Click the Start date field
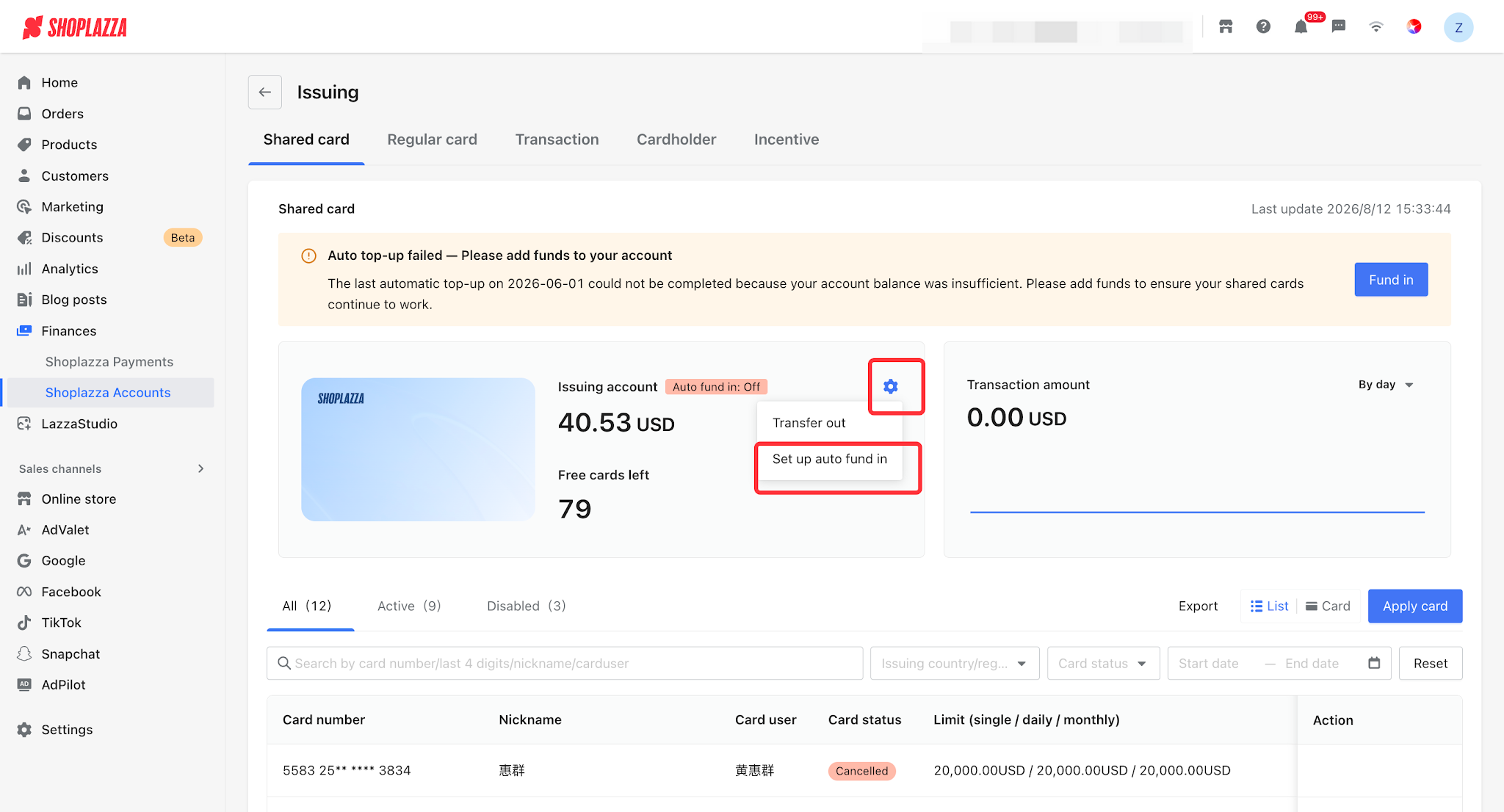 pos(1209,664)
